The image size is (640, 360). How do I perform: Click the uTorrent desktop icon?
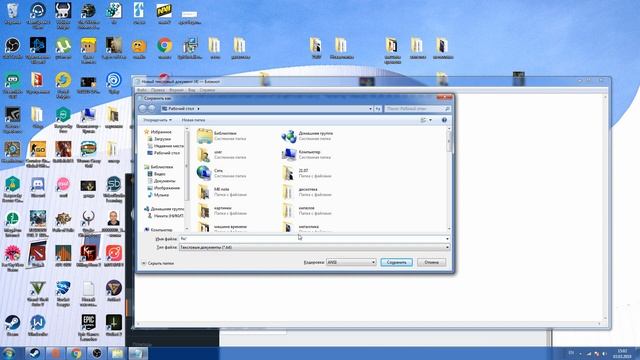(x=63, y=48)
